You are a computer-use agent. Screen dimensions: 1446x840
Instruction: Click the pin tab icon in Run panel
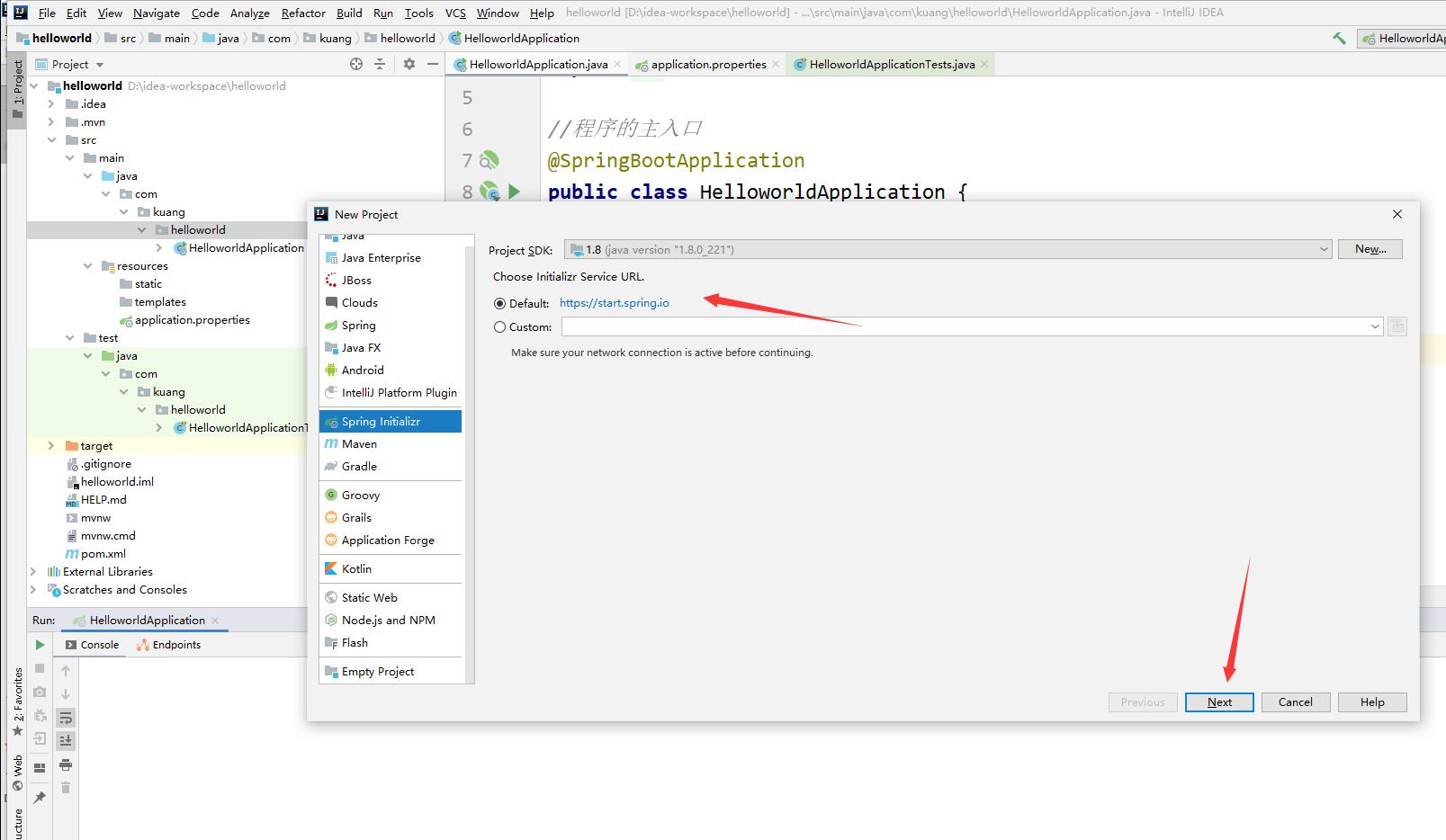click(x=40, y=798)
